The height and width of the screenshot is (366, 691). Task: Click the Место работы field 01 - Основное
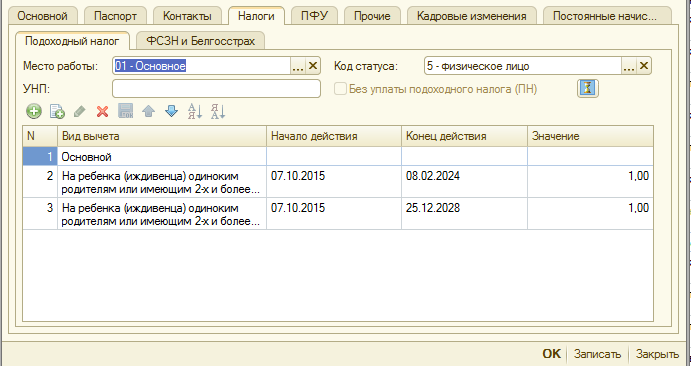pyautogui.click(x=201, y=66)
